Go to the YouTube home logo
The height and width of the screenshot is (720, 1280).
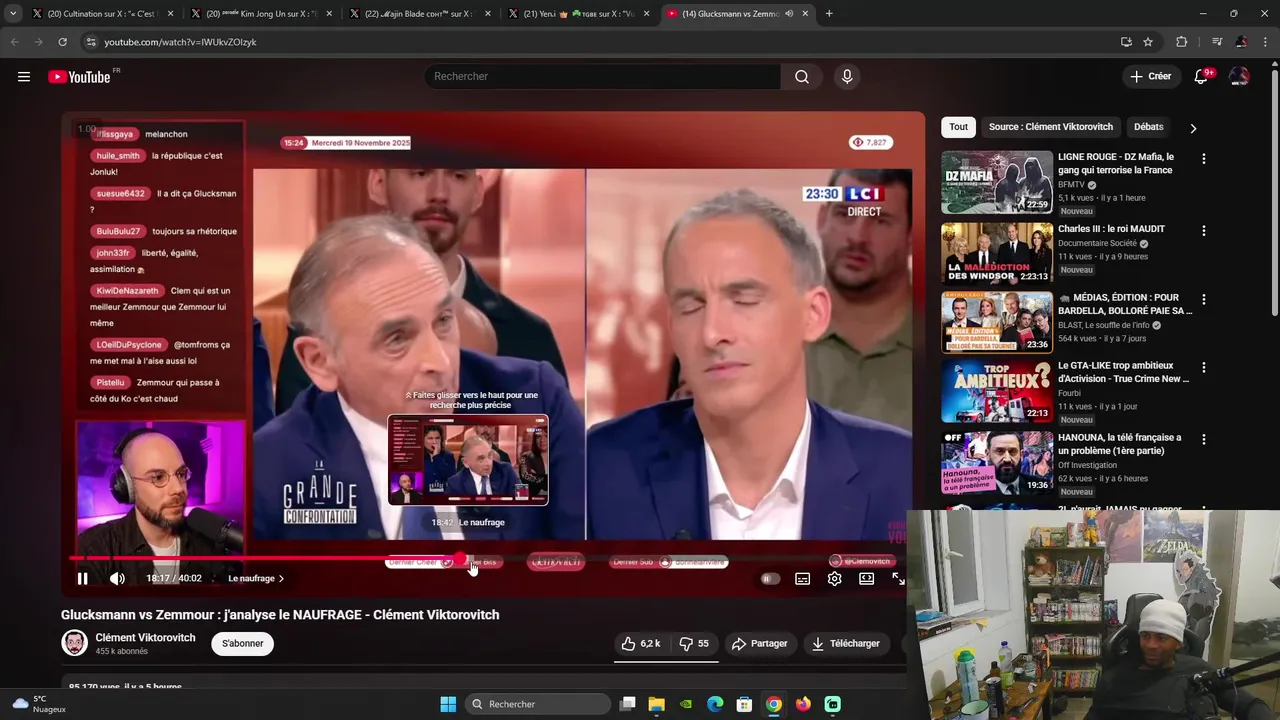[79, 77]
